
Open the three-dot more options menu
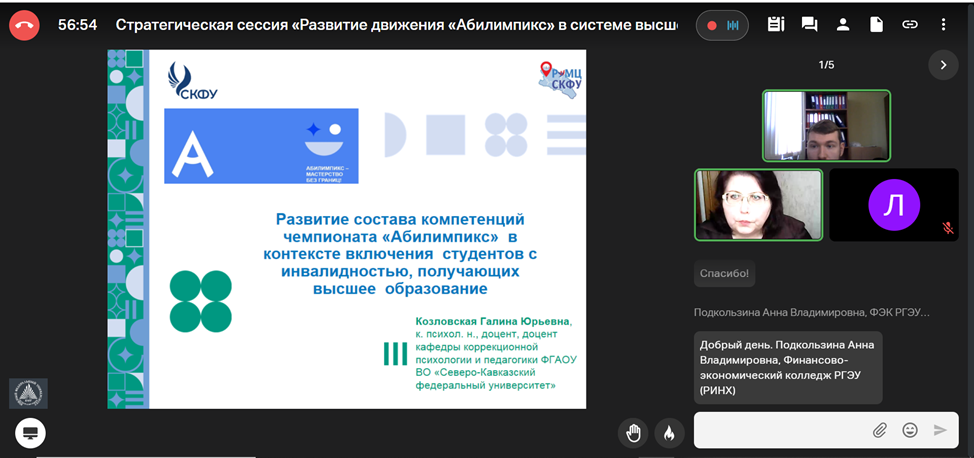[x=943, y=25]
